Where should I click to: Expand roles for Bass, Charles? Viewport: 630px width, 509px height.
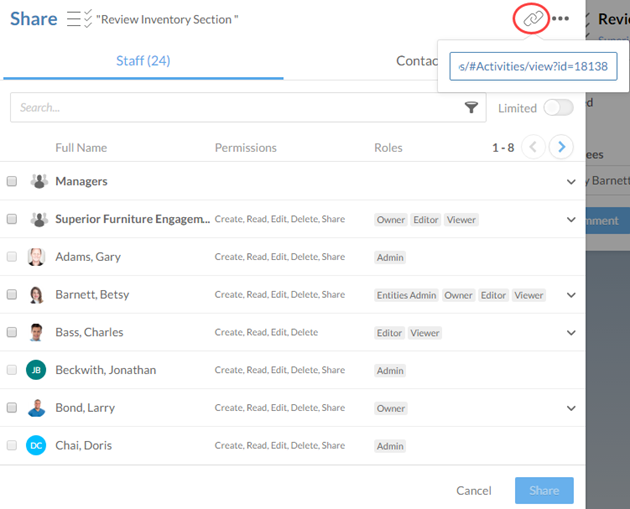(x=571, y=333)
